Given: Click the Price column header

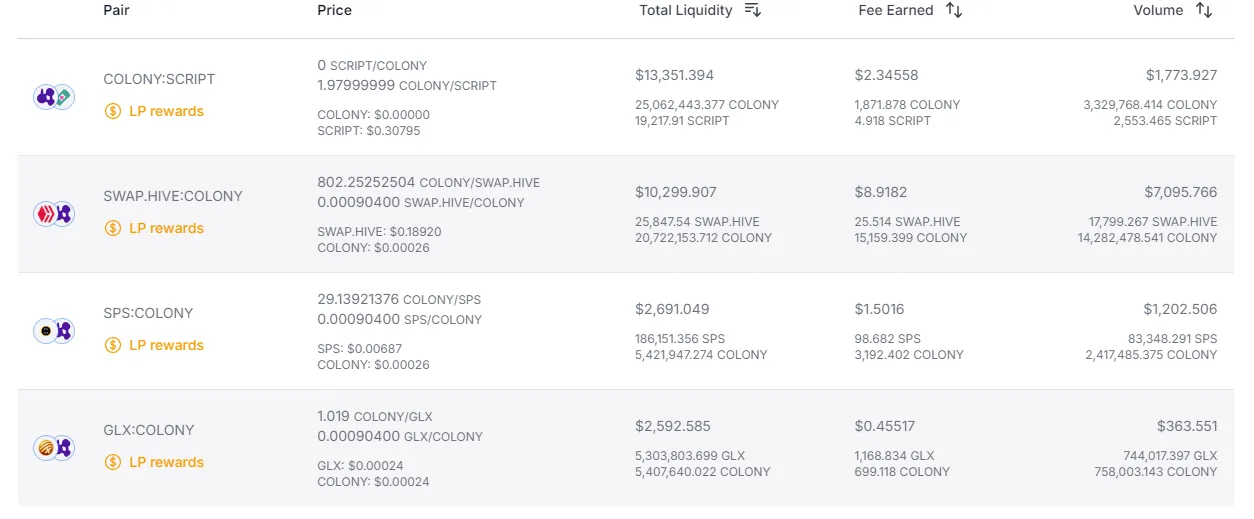Looking at the screenshot, I should point(334,10).
